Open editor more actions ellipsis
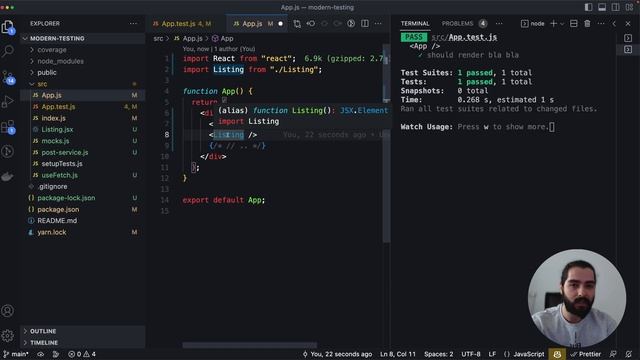 click(x=378, y=24)
